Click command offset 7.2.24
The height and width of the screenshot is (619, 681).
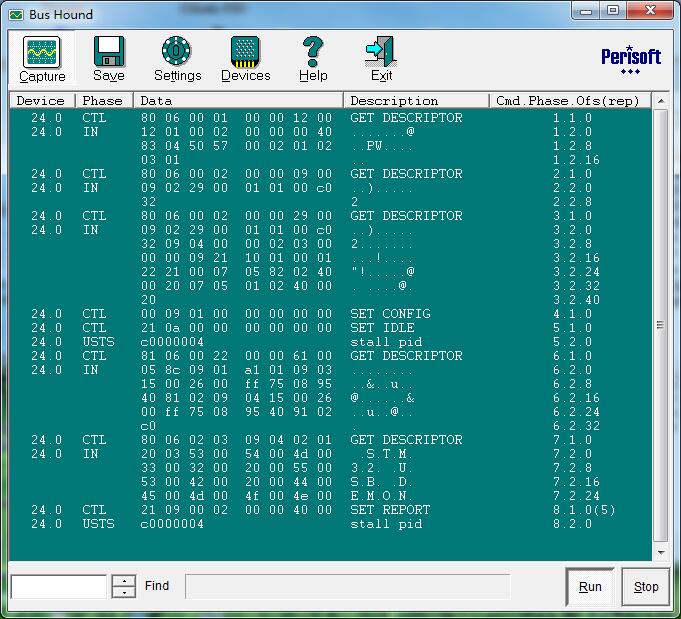pyautogui.click(x=576, y=496)
